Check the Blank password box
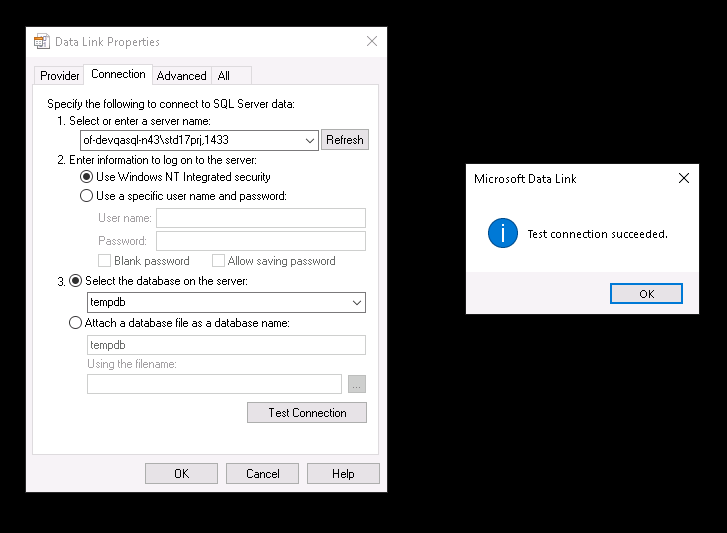 pos(105,260)
